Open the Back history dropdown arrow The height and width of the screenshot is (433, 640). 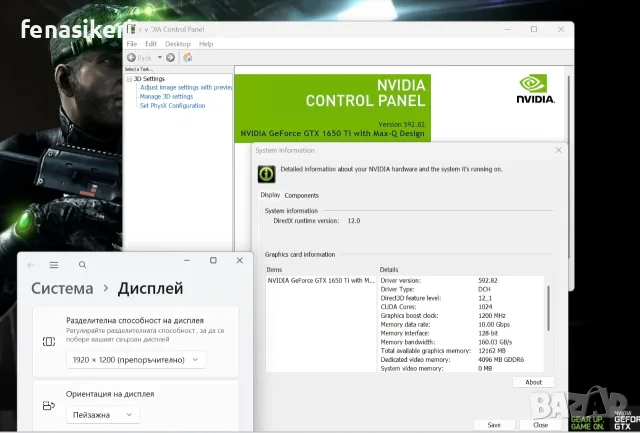160,58
